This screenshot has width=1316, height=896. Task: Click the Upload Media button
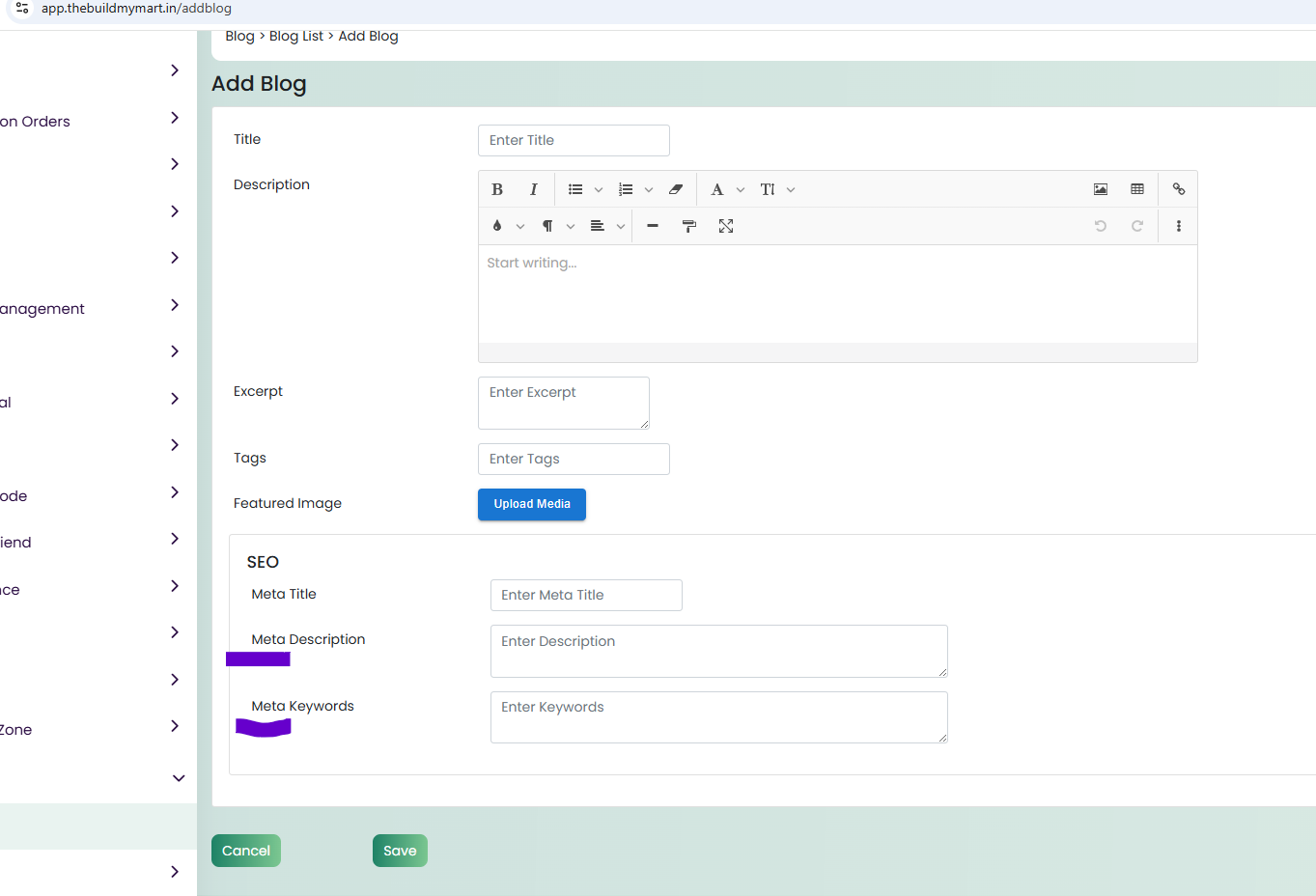[532, 504]
